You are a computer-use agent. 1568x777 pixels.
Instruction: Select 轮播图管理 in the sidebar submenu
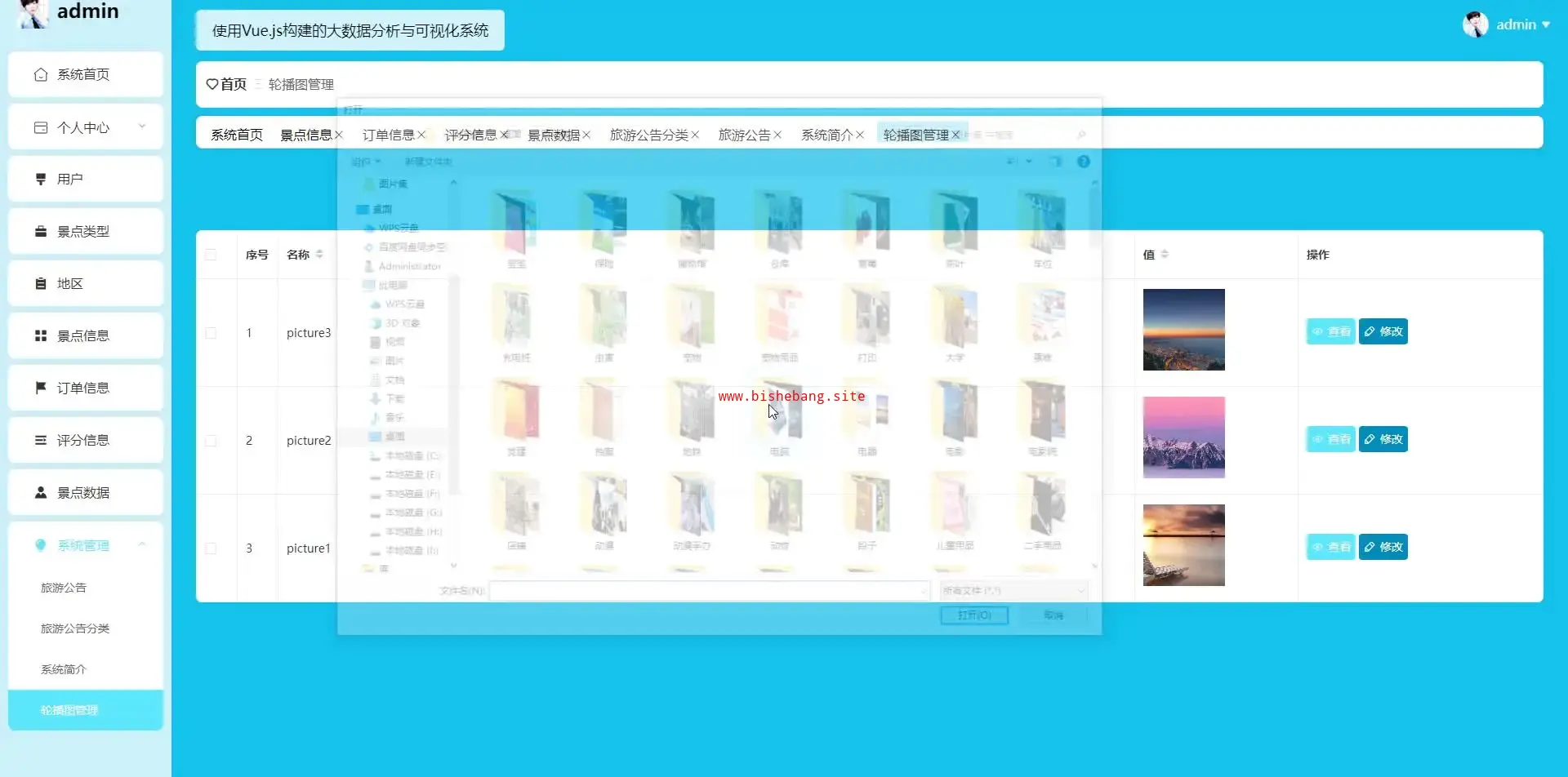point(86,710)
